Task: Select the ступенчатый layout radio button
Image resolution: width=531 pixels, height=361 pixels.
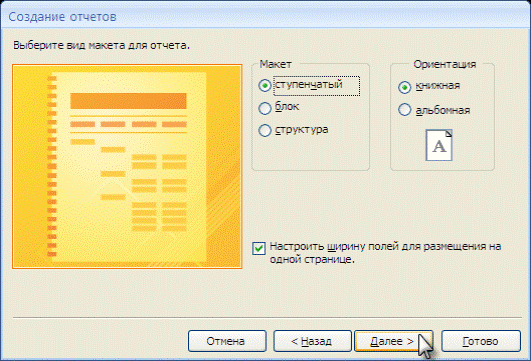Action: [x=264, y=85]
